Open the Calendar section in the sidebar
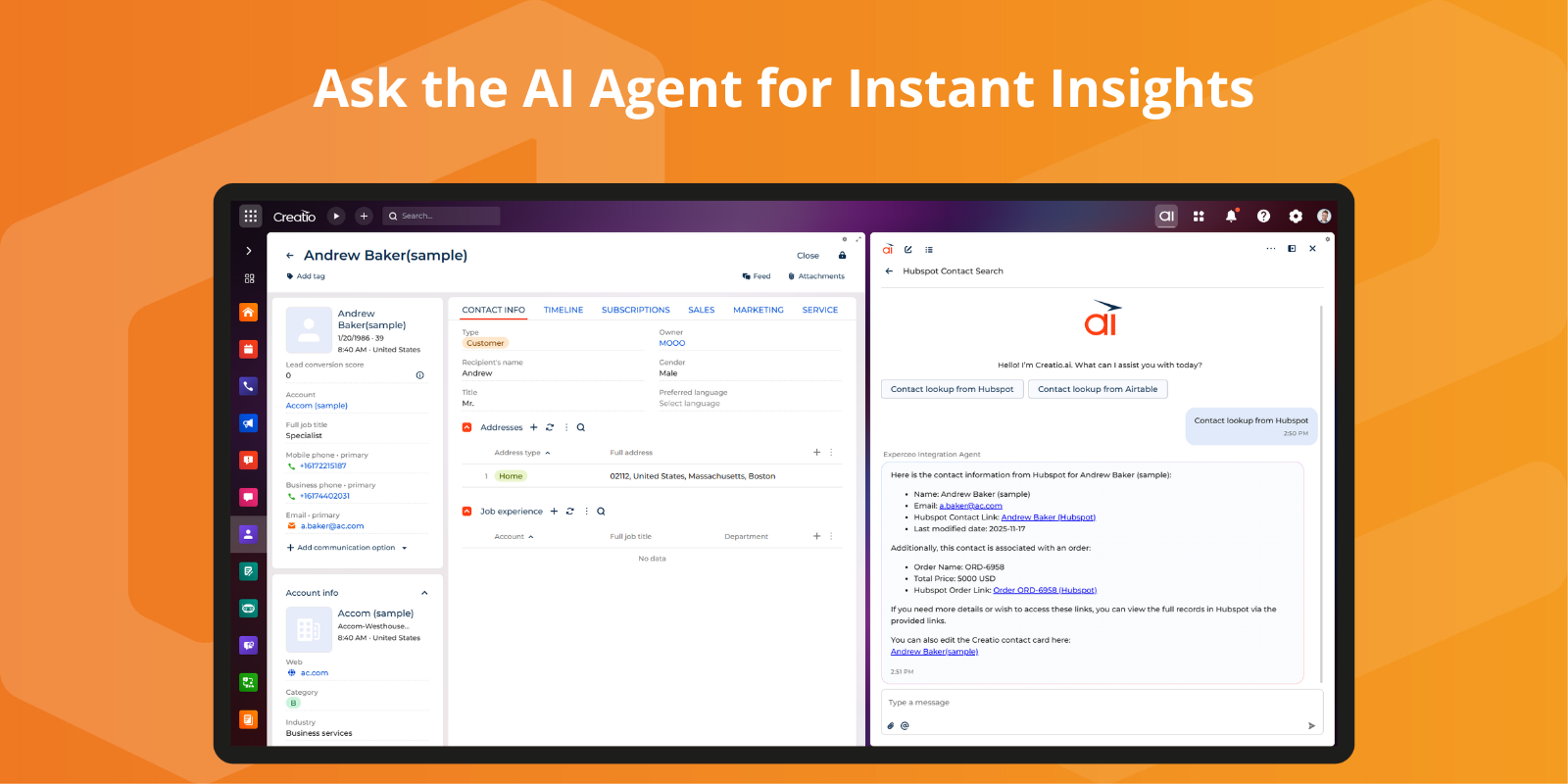 [249, 349]
